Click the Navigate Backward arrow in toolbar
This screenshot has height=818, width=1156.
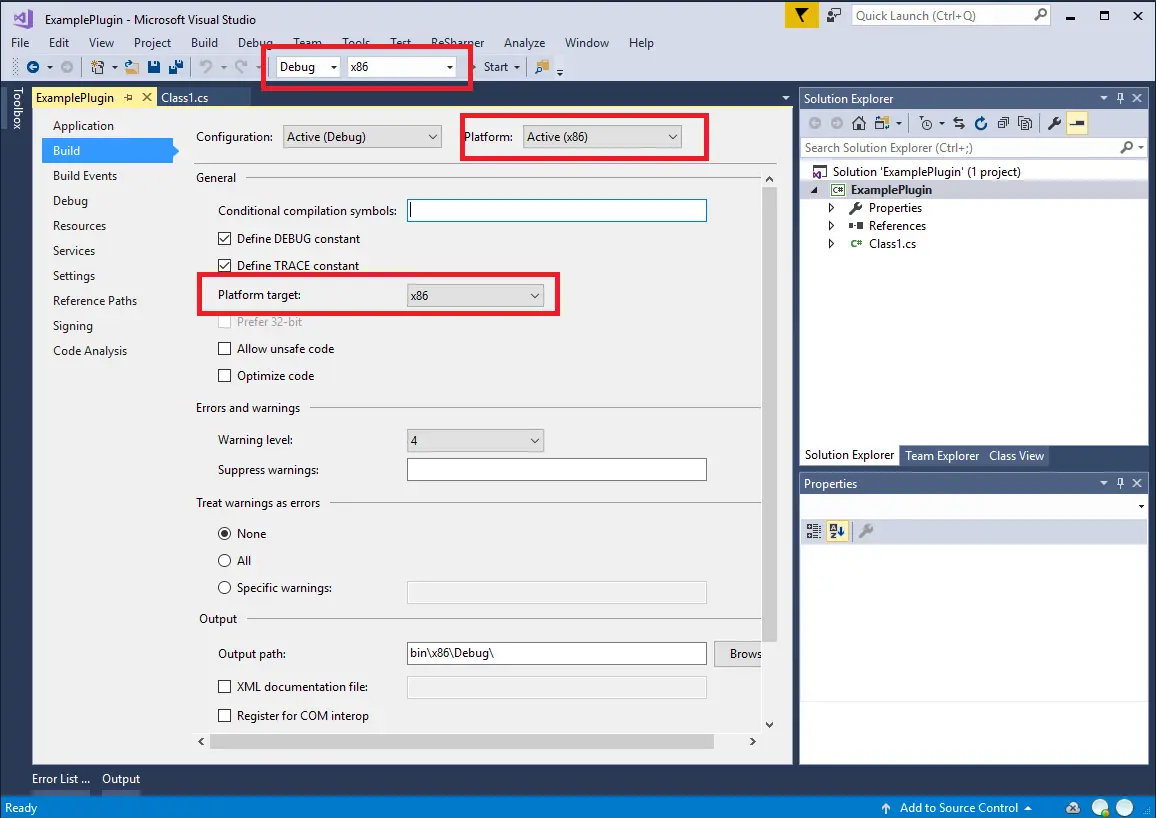(32, 67)
